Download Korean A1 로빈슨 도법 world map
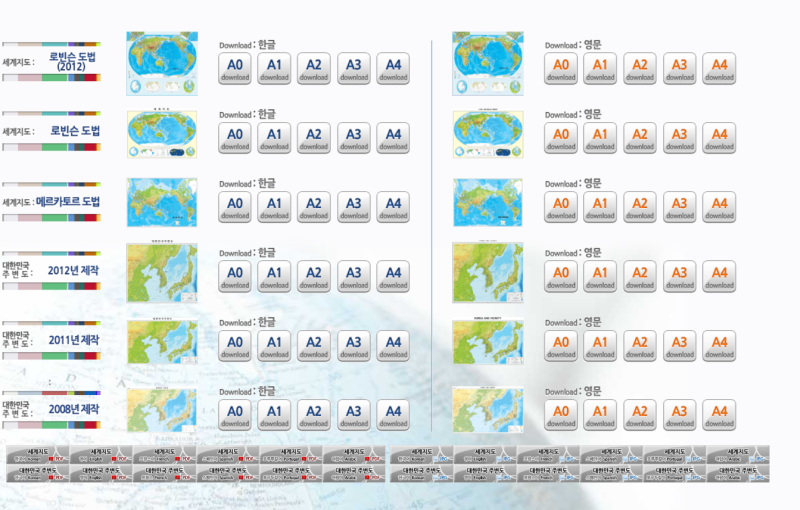Viewport: 800px width, 510px height. pos(274,138)
